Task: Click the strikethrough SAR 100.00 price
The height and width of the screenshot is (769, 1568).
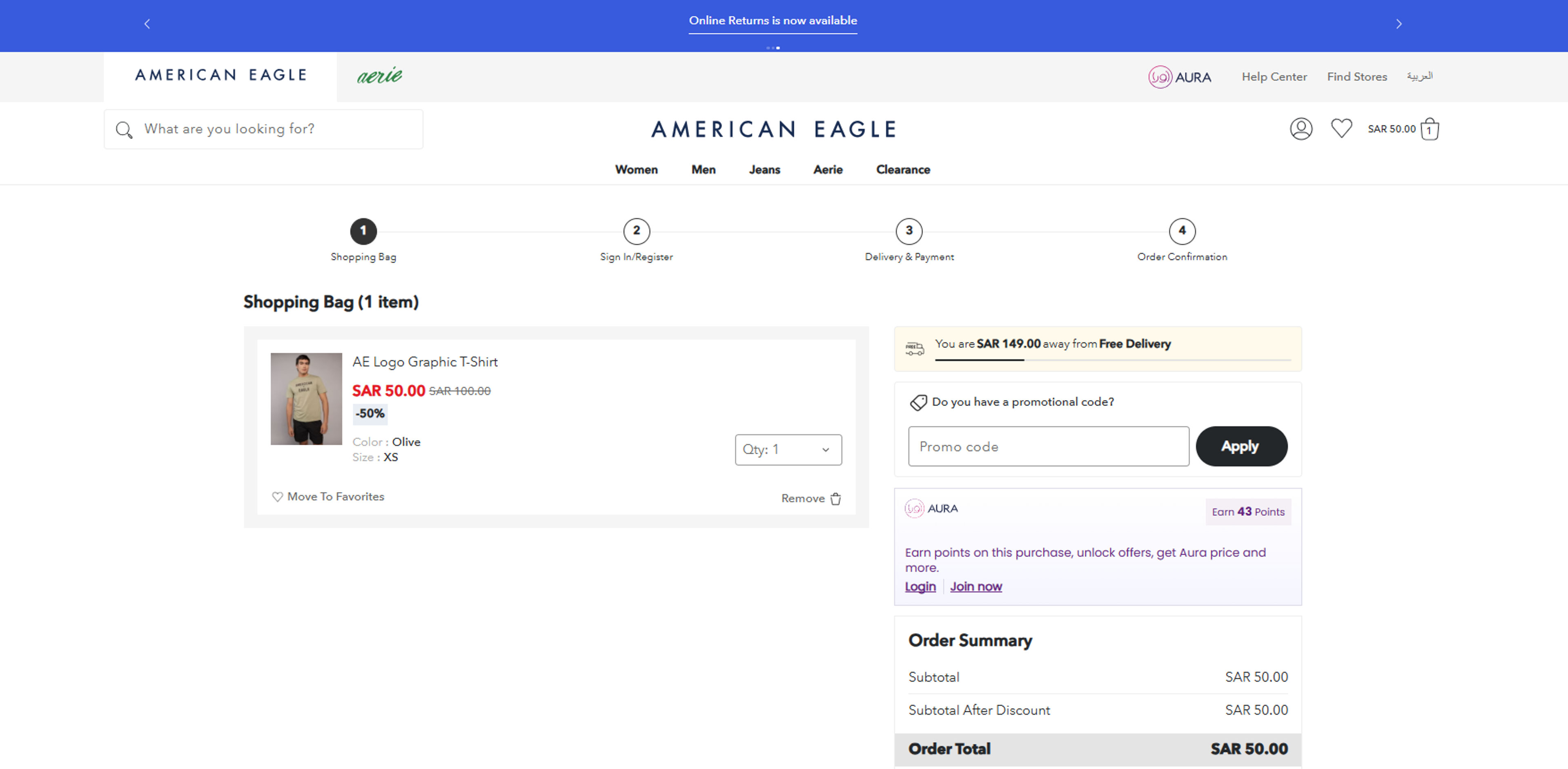Action: [459, 392]
